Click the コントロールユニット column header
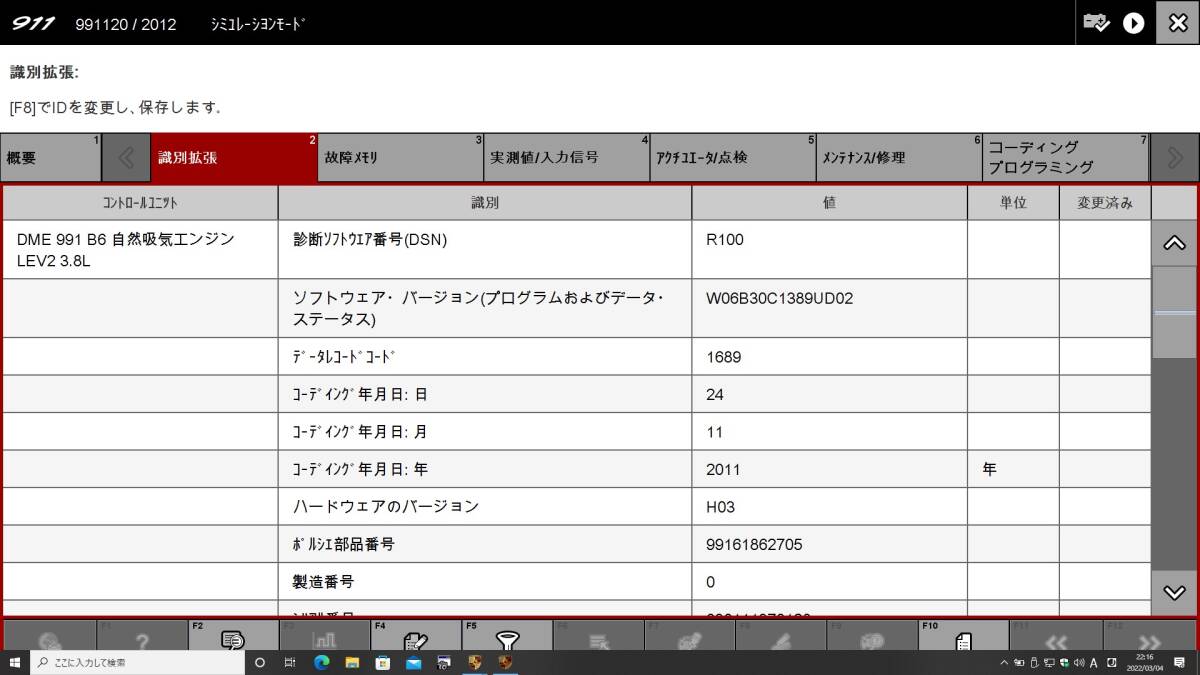This screenshot has width=1200, height=675. click(x=140, y=203)
